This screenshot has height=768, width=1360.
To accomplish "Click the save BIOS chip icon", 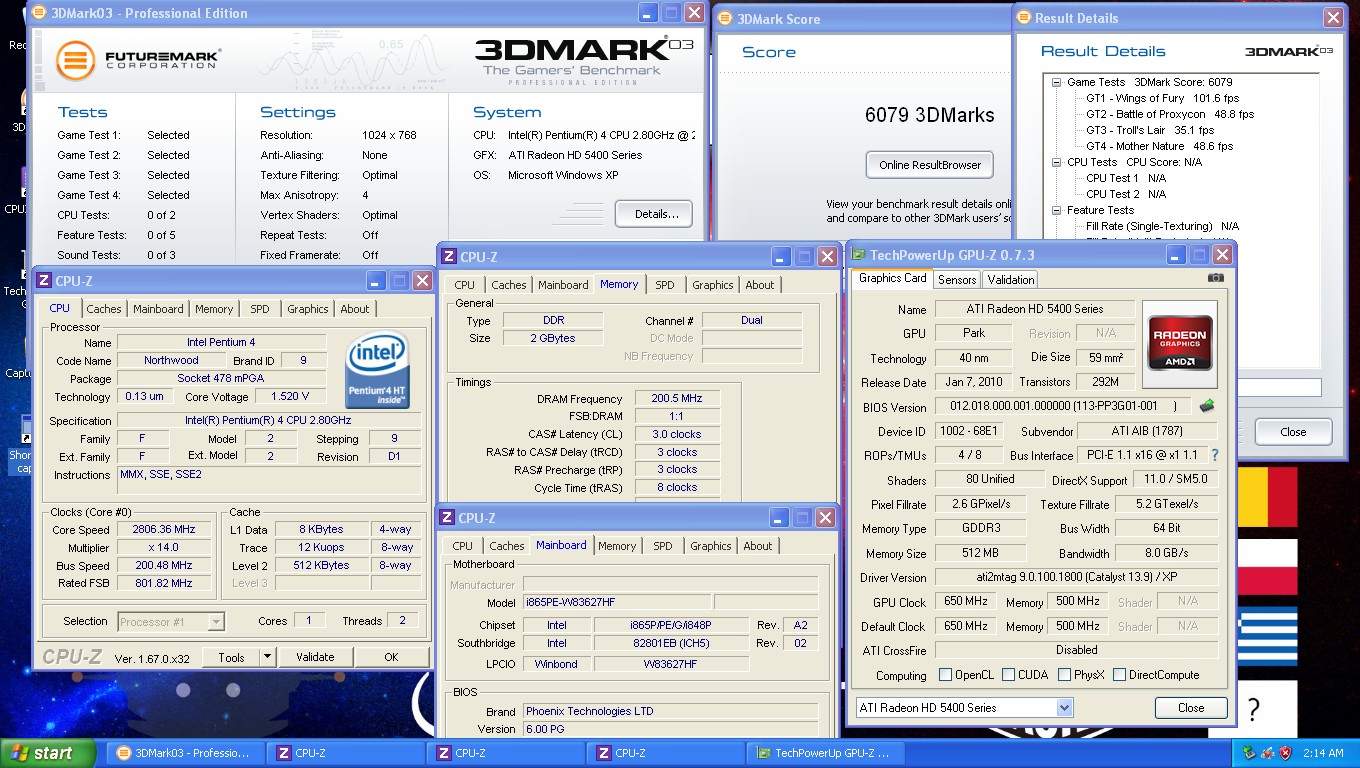I will (x=1207, y=406).
